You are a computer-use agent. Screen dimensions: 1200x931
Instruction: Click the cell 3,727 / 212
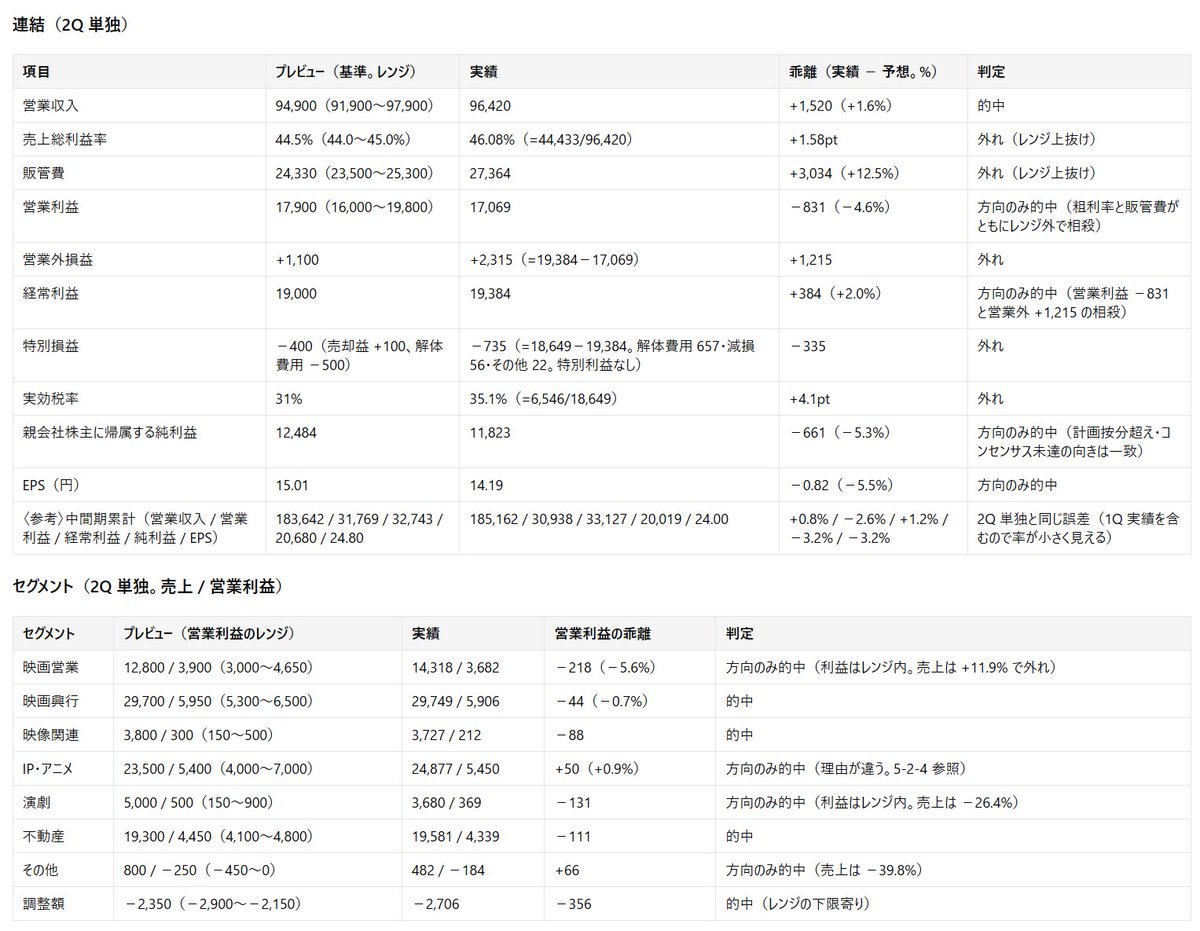446,735
